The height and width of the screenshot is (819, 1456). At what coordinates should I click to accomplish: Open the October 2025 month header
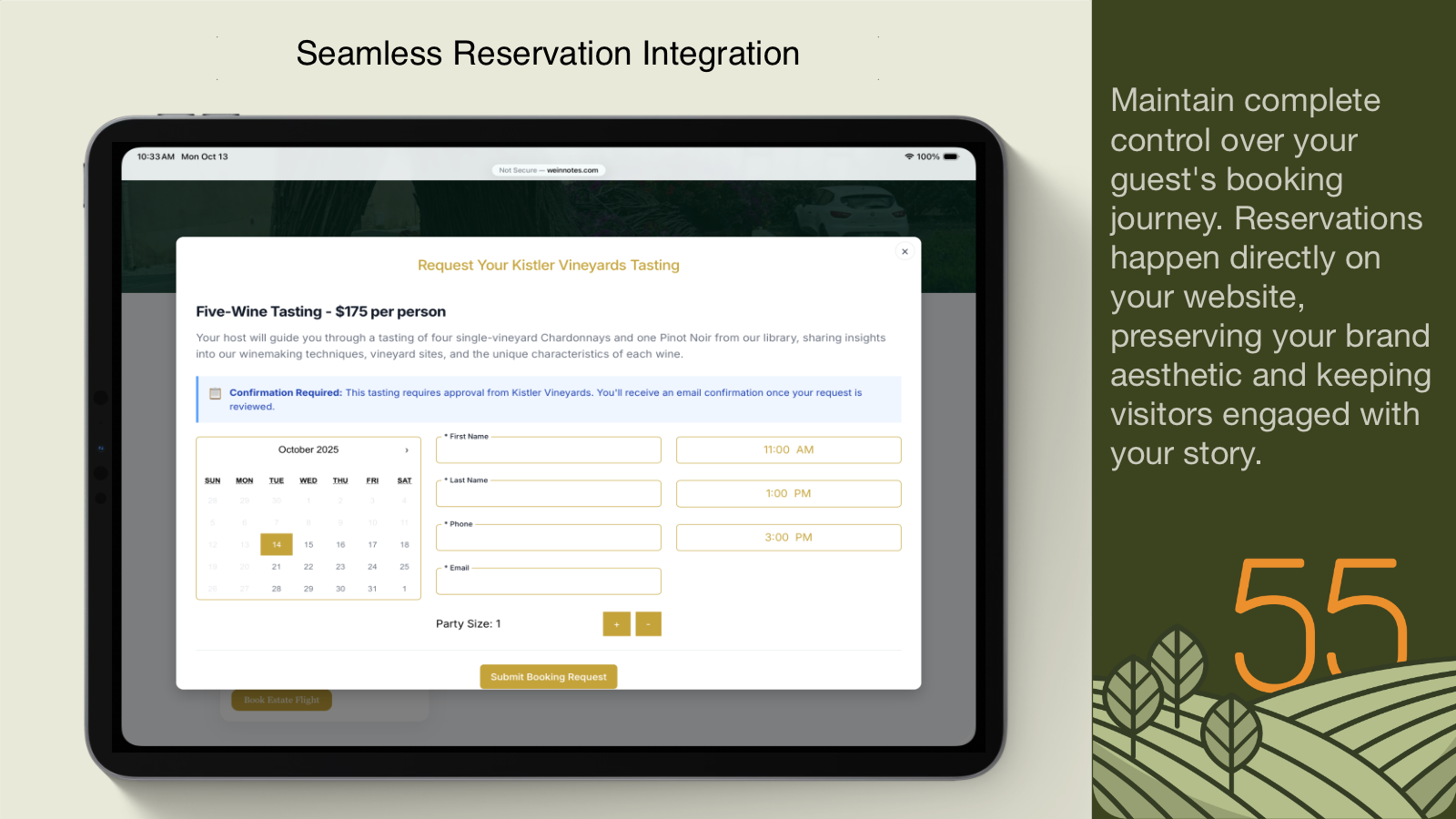click(308, 449)
